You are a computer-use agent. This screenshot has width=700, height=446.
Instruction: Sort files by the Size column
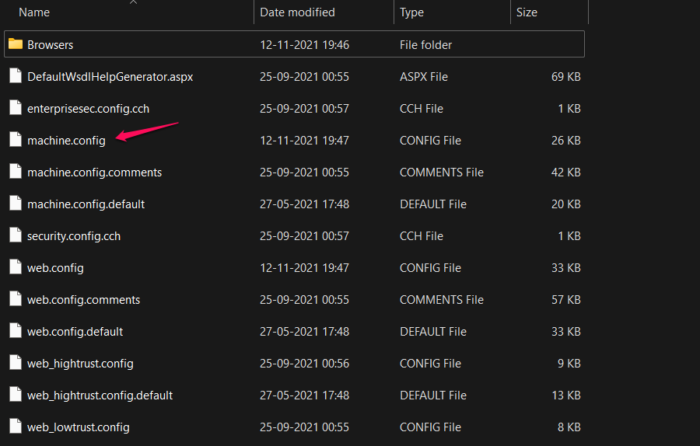[526, 13]
